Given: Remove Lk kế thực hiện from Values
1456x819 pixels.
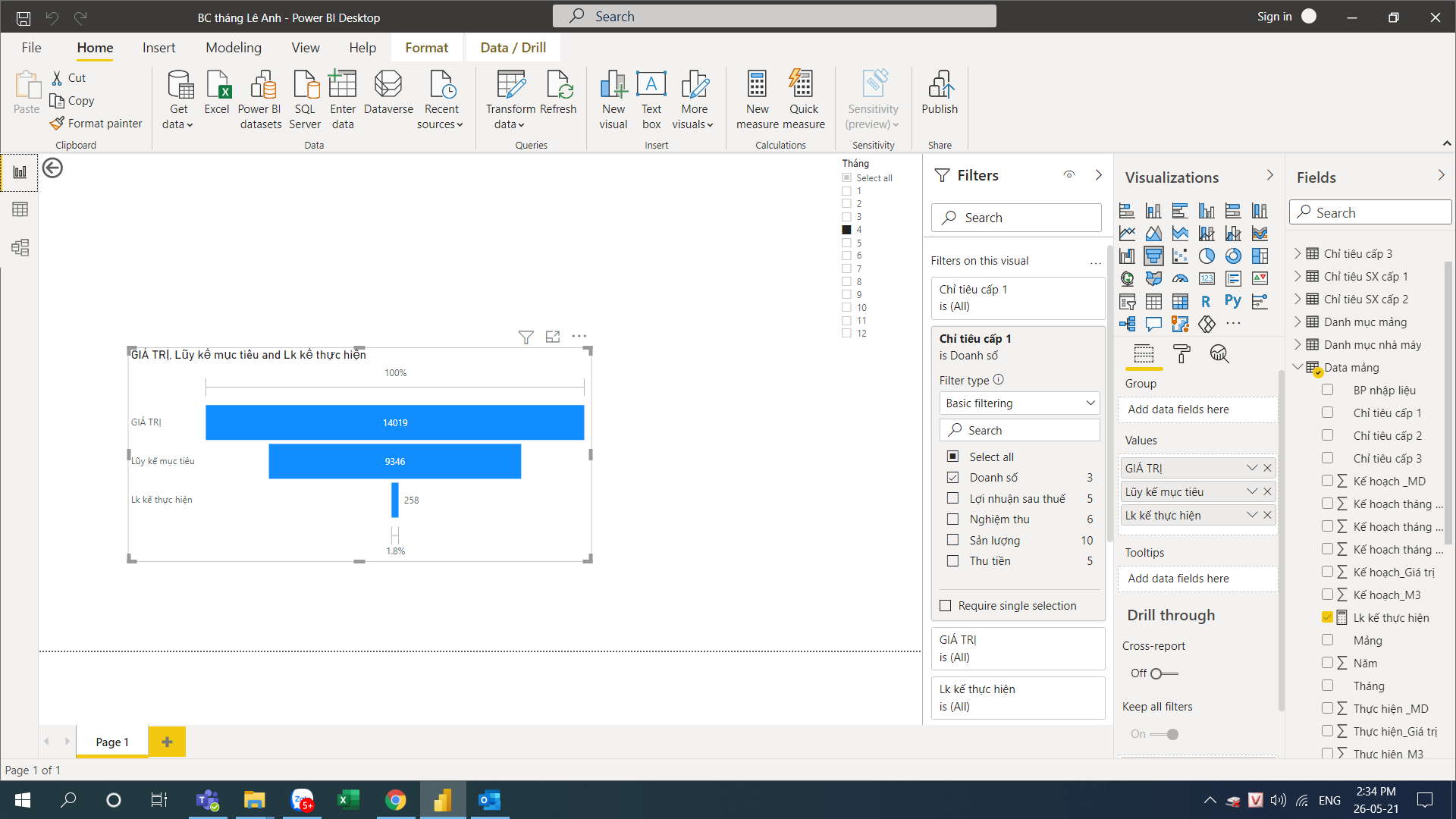Looking at the screenshot, I should tap(1267, 515).
